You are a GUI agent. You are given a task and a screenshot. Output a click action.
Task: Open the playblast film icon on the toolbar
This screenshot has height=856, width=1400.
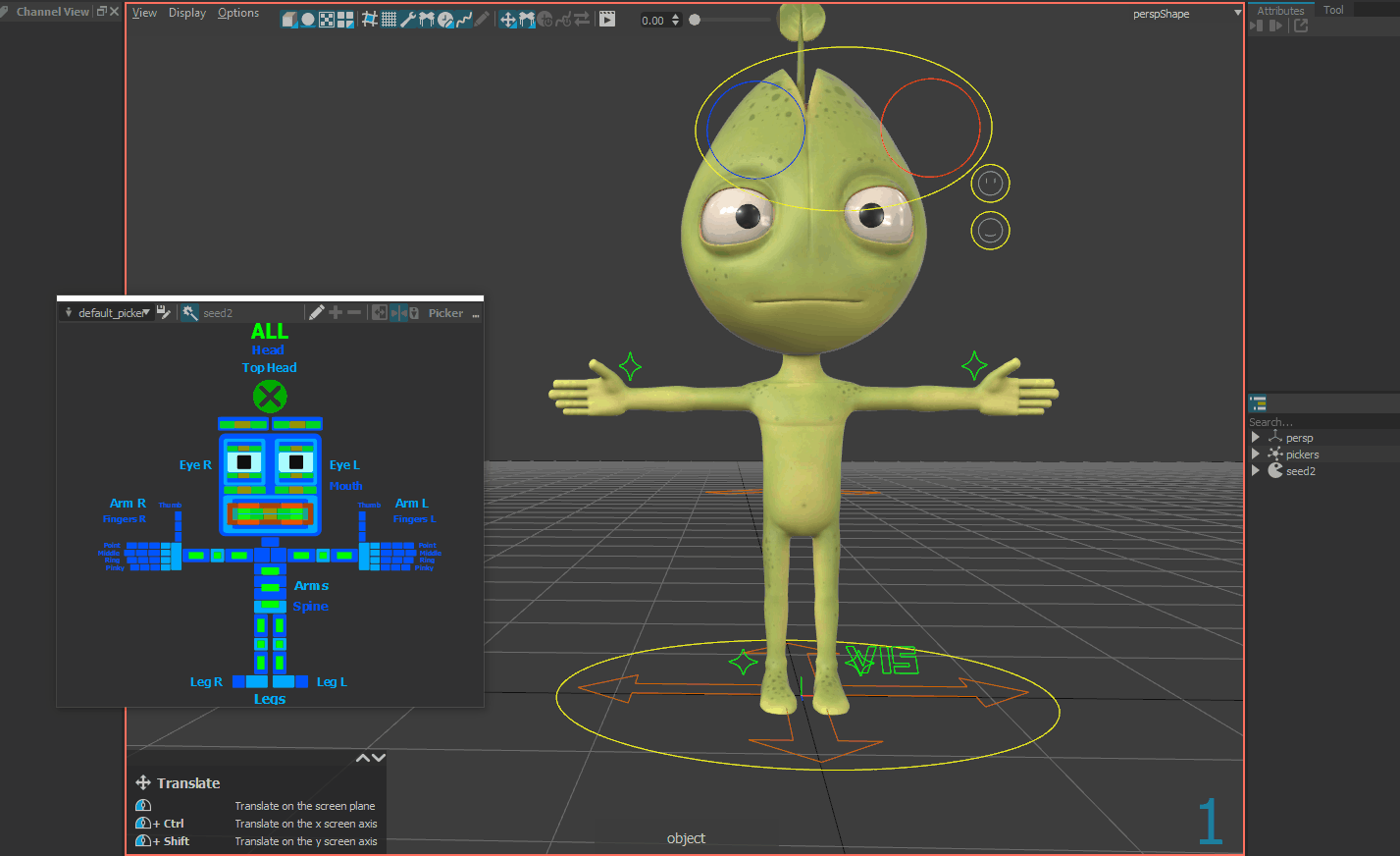click(606, 19)
